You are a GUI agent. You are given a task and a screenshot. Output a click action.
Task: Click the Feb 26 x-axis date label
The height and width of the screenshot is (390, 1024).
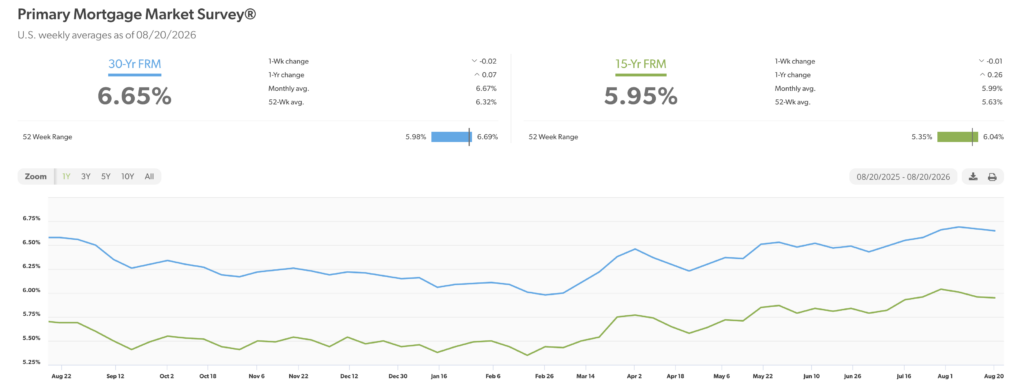click(x=545, y=377)
